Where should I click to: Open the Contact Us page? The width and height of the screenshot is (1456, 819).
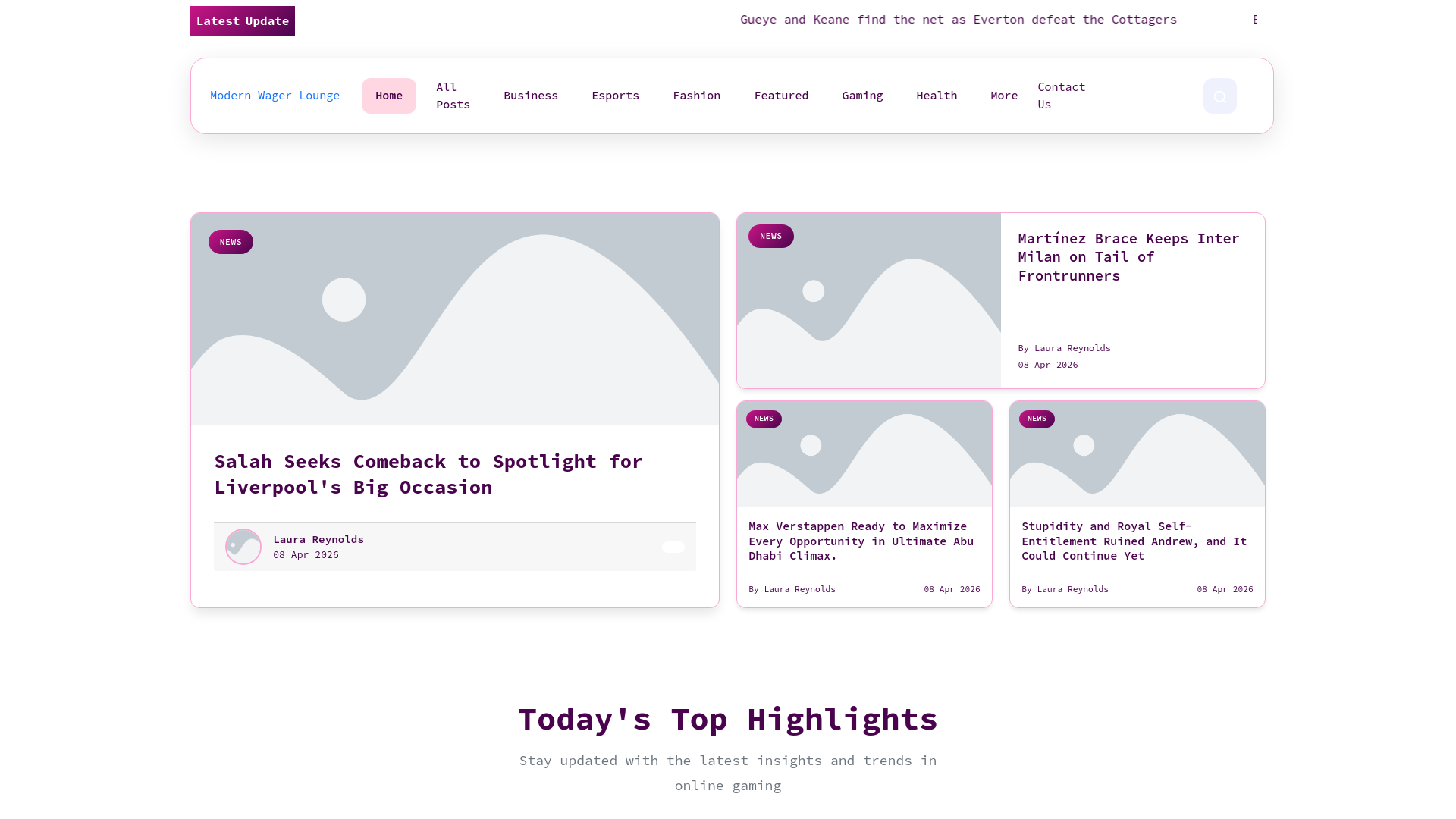[1061, 96]
